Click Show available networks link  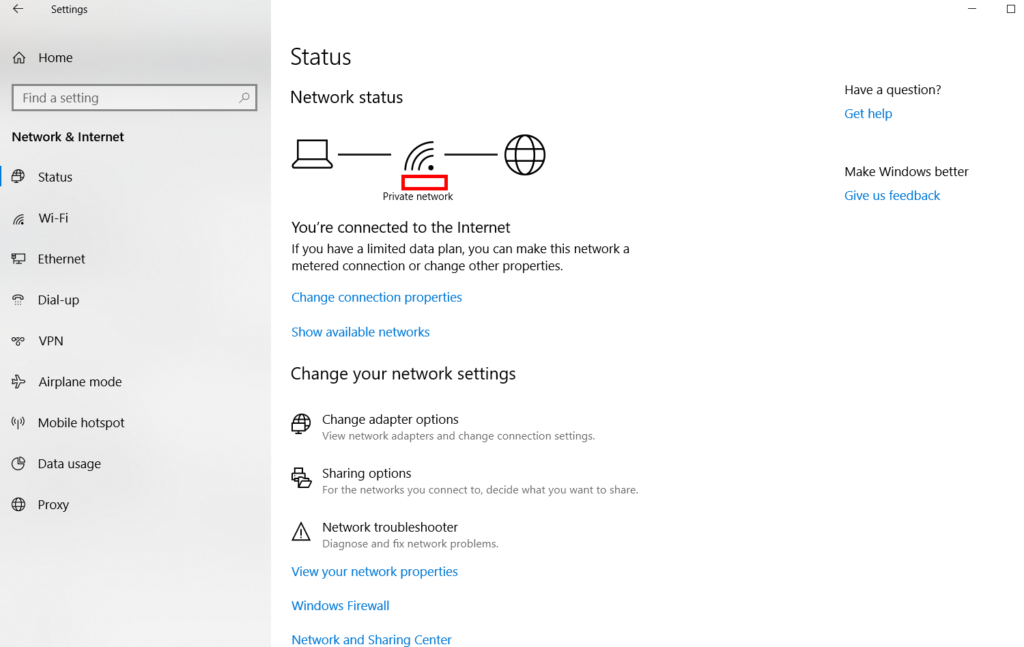click(360, 332)
